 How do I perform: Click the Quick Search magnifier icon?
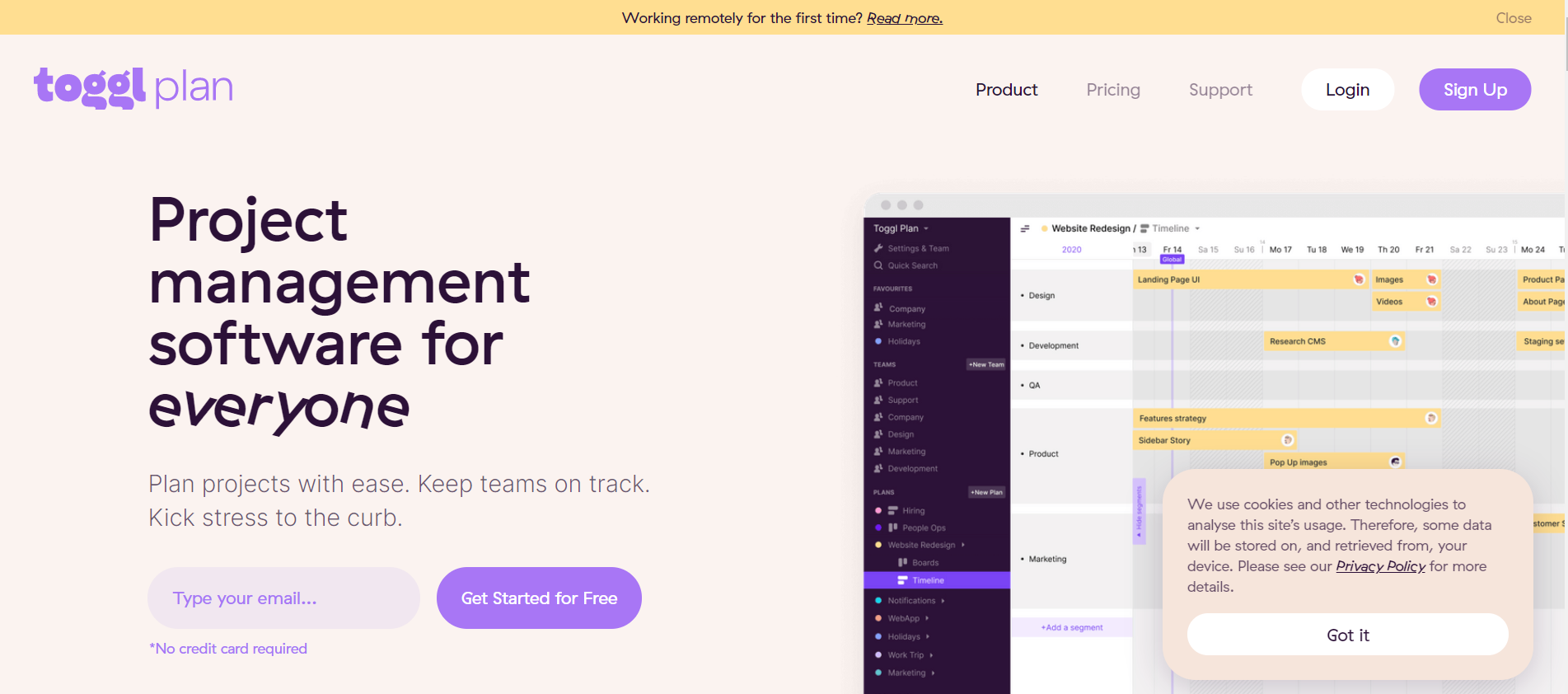click(x=878, y=265)
